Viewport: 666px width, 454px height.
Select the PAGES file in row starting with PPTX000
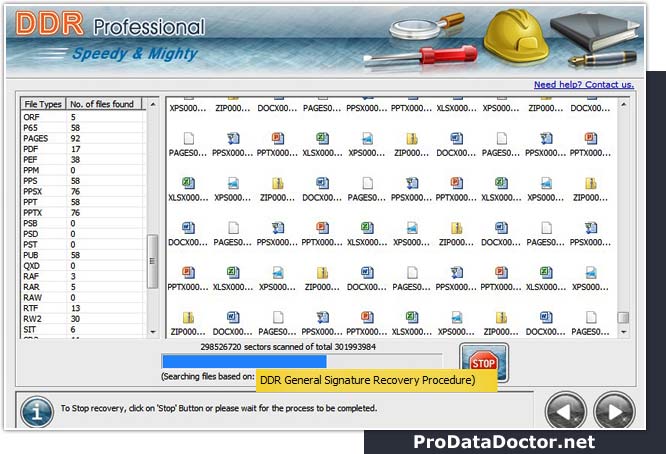click(411, 279)
